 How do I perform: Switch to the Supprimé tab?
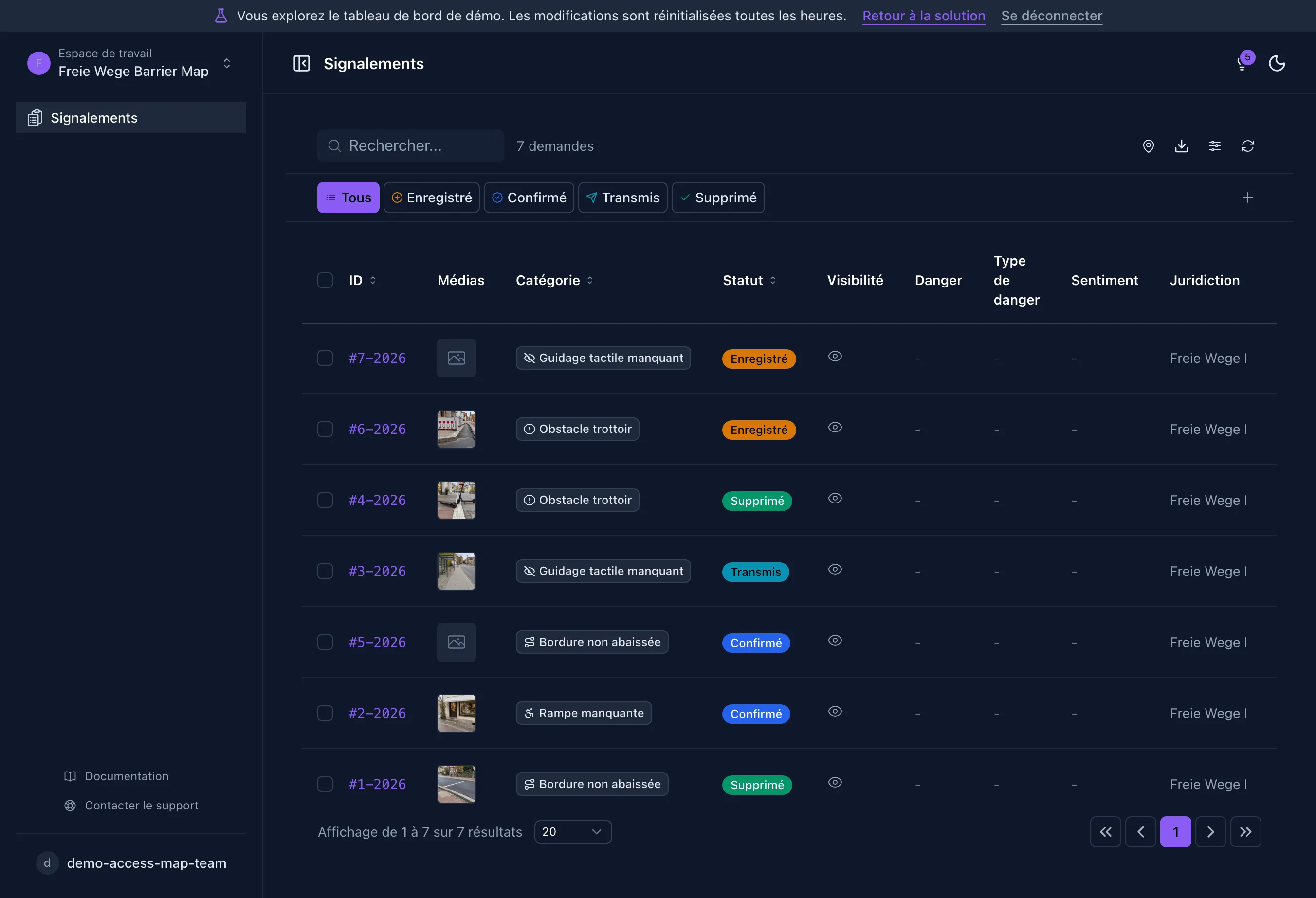click(x=718, y=198)
